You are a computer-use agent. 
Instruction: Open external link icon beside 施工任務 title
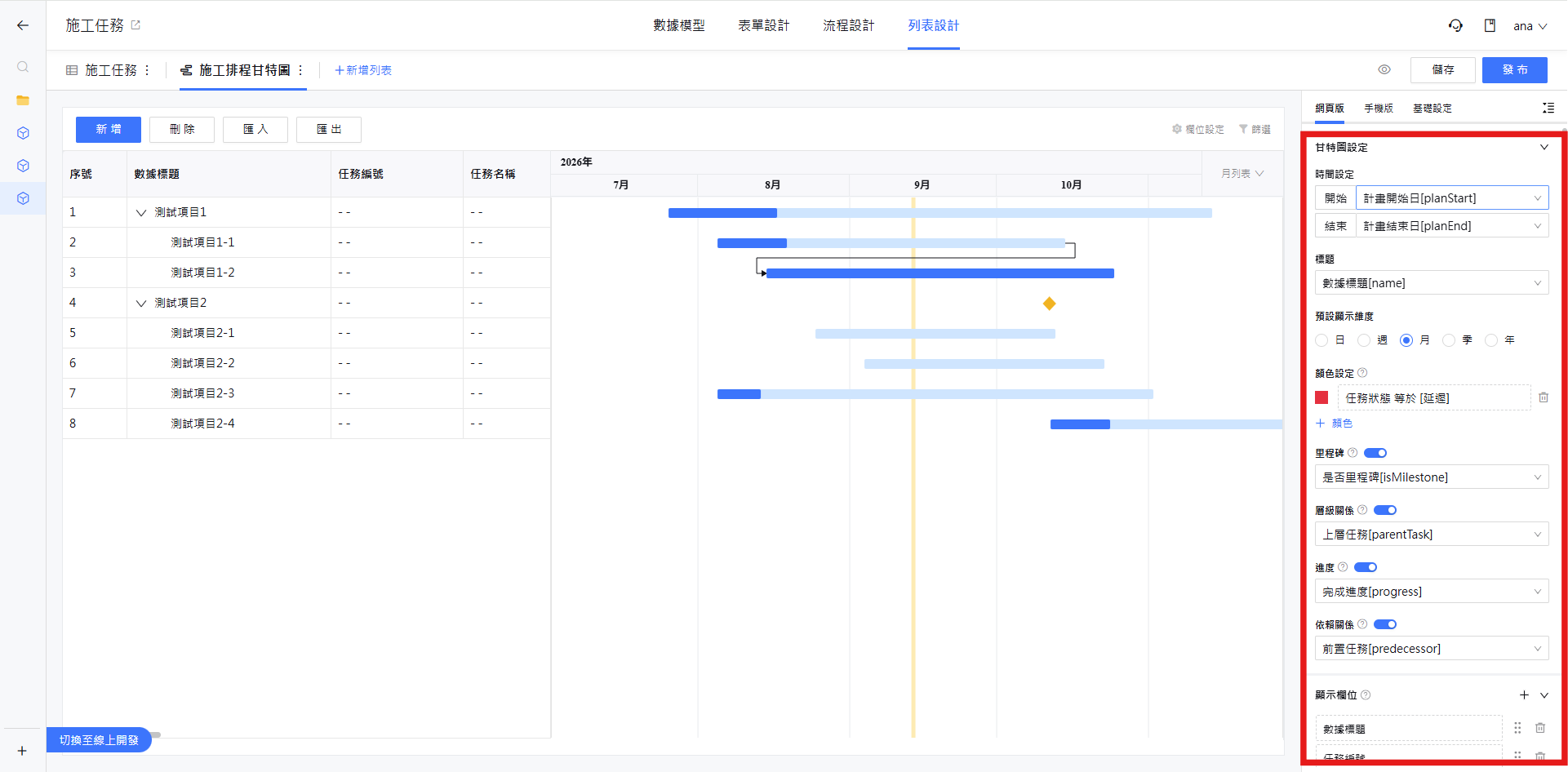pyautogui.click(x=135, y=25)
